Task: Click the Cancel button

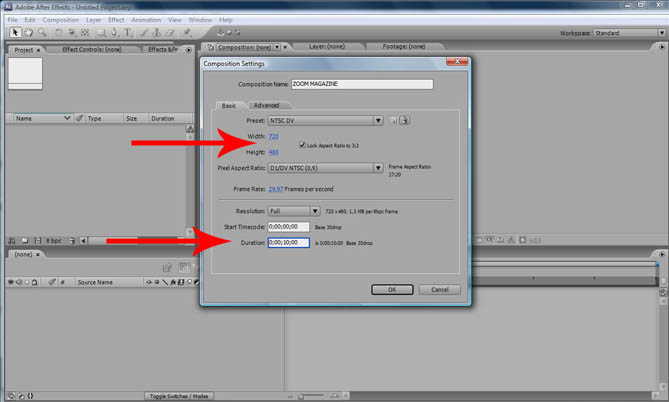Action: pyautogui.click(x=438, y=289)
